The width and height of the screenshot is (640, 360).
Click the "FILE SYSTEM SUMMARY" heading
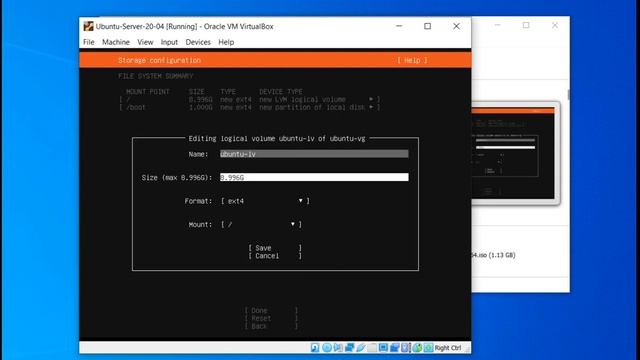156,76
